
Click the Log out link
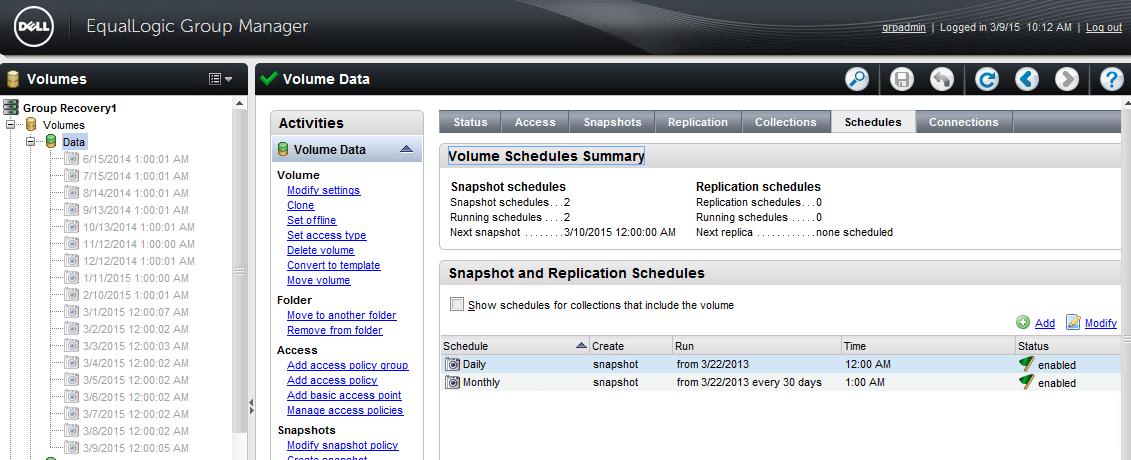click(x=1104, y=27)
